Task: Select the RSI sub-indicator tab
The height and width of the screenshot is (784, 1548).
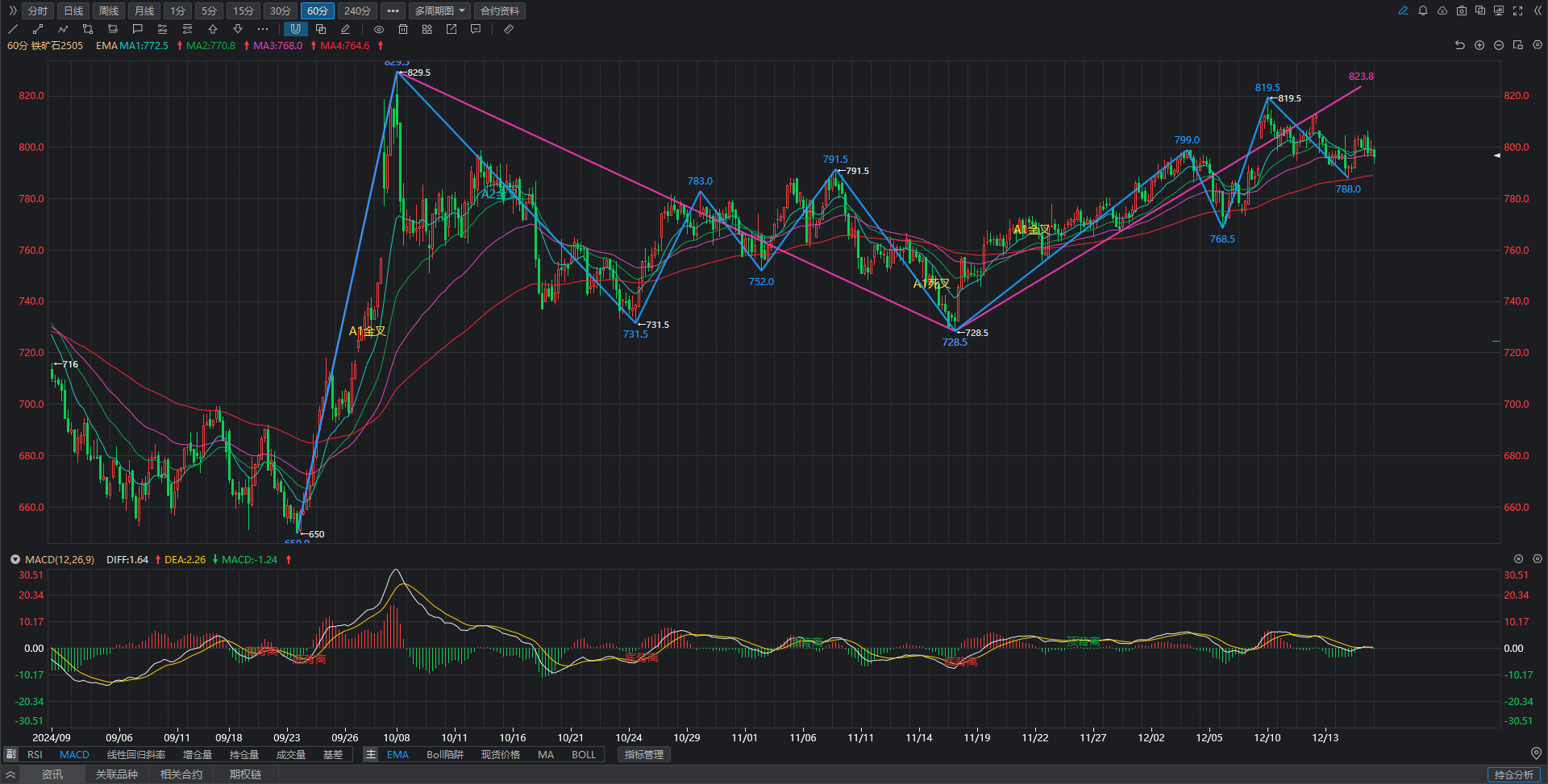Action: coord(35,755)
